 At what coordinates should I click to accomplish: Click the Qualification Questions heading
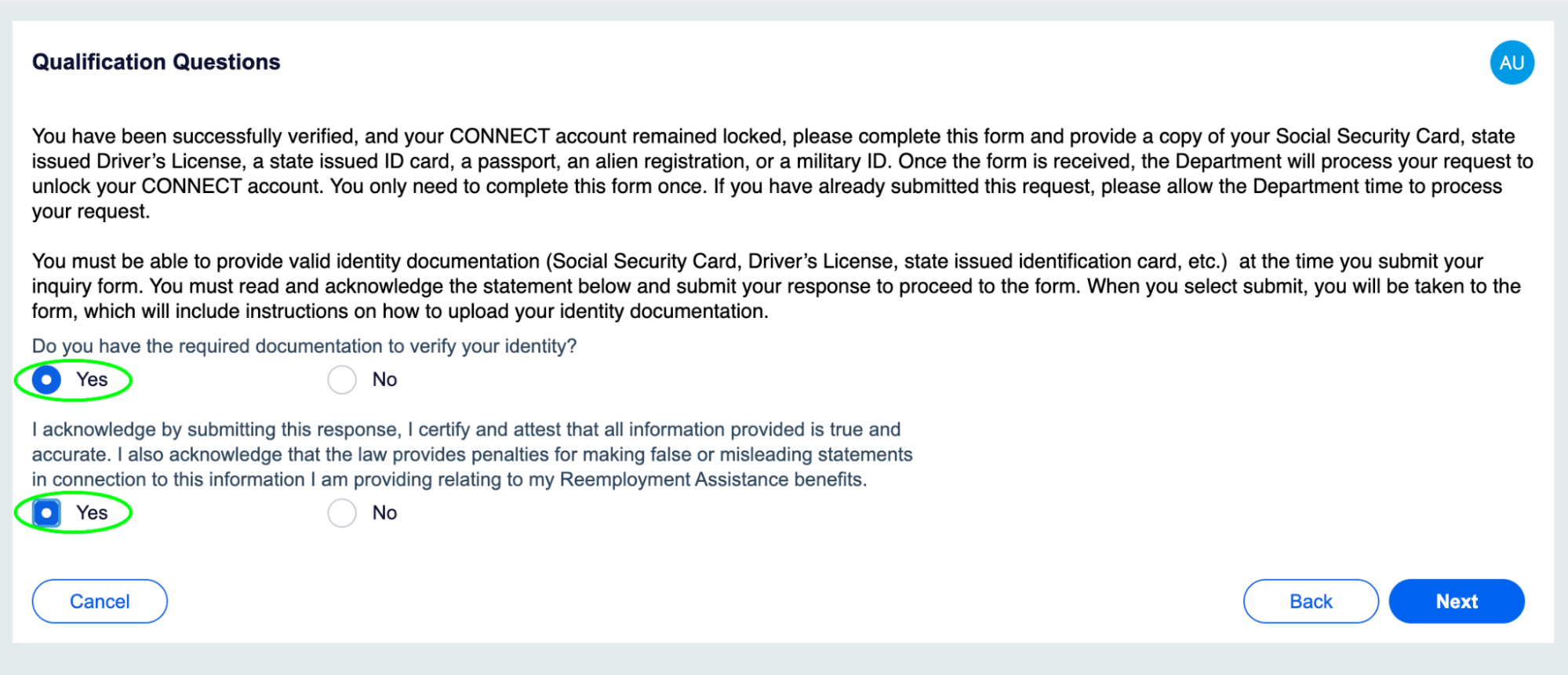(156, 62)
